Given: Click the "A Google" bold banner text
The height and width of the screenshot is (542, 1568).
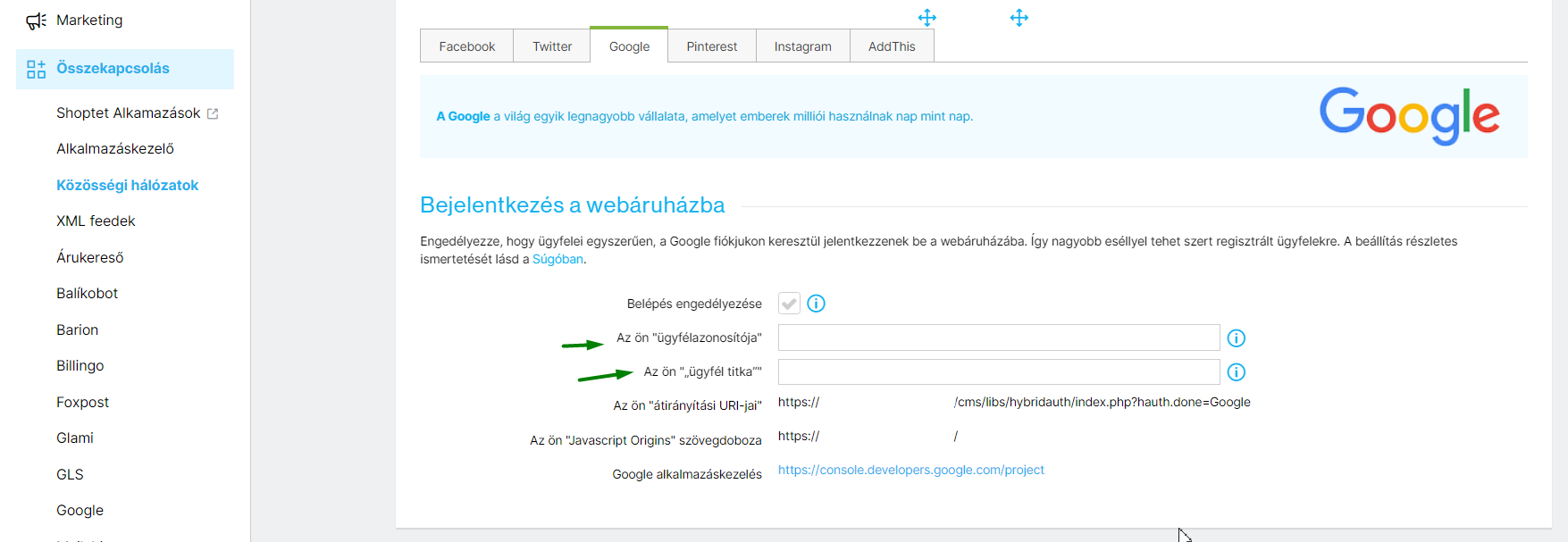Looking at the screenshot, I should pos(463,116).
